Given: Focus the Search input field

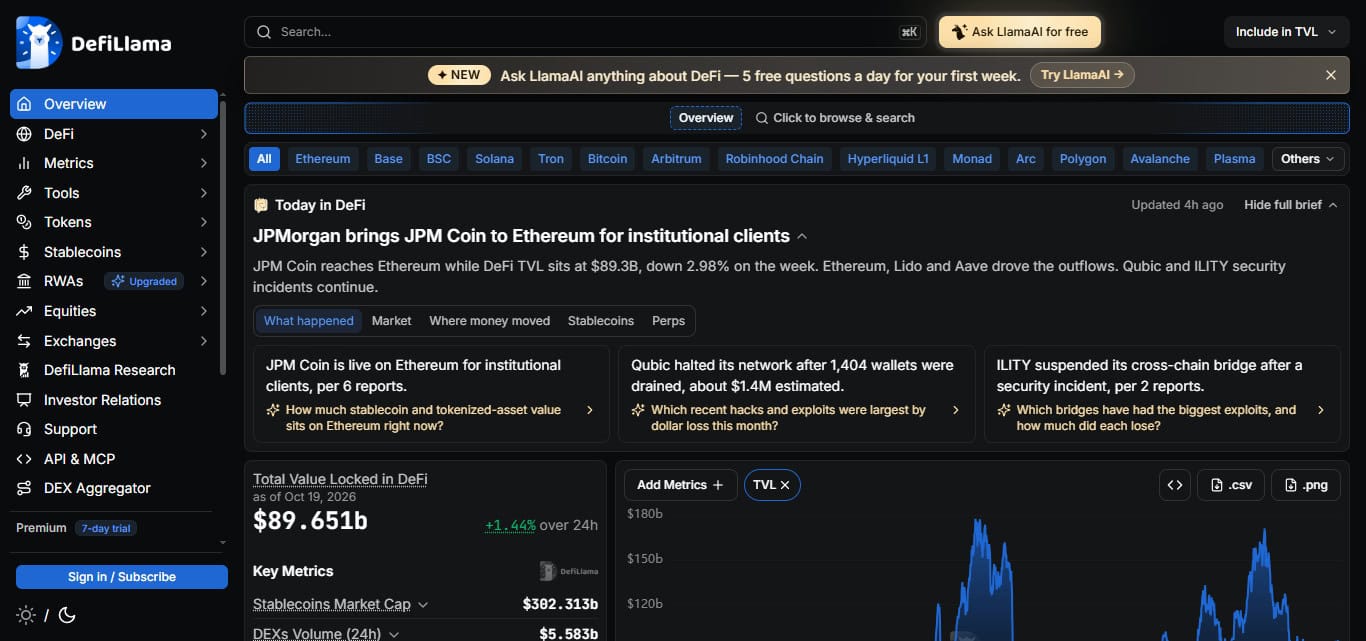Looking at the screenshot, I should [585, 32].
